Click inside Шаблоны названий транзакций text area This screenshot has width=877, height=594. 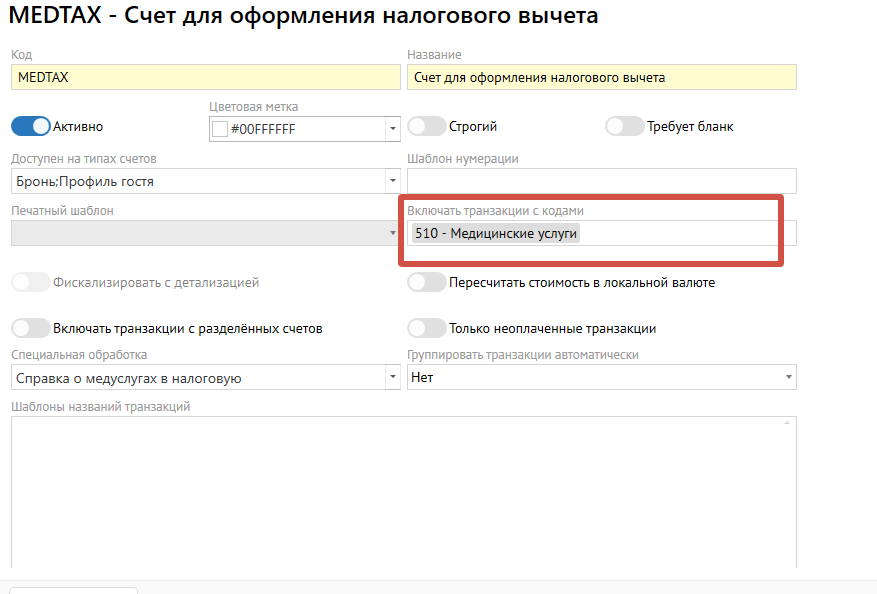(400, 490)
